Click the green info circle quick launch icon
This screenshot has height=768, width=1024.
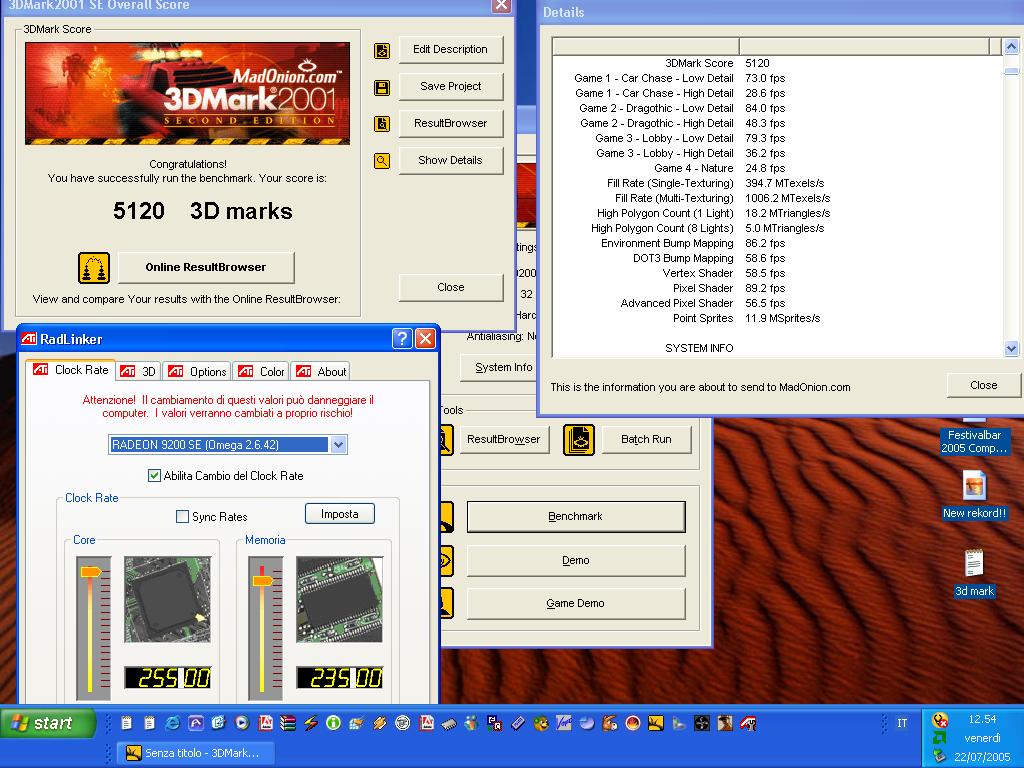click(334, 723)
